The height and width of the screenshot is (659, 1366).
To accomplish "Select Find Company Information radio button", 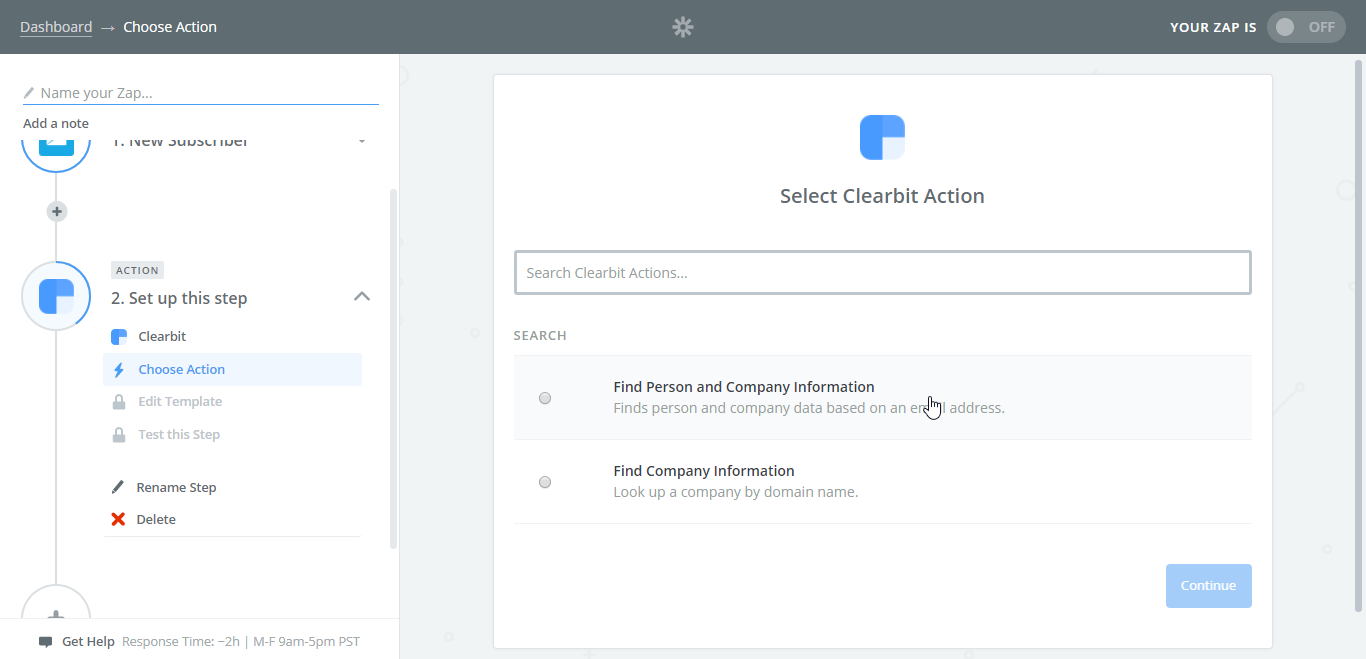I will click(x=545, y=482).
